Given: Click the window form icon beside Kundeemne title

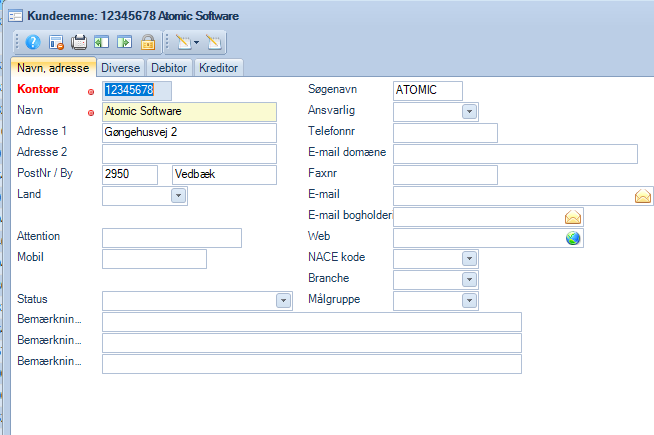Looking at the screenshot, I should (x=15, y=16).
